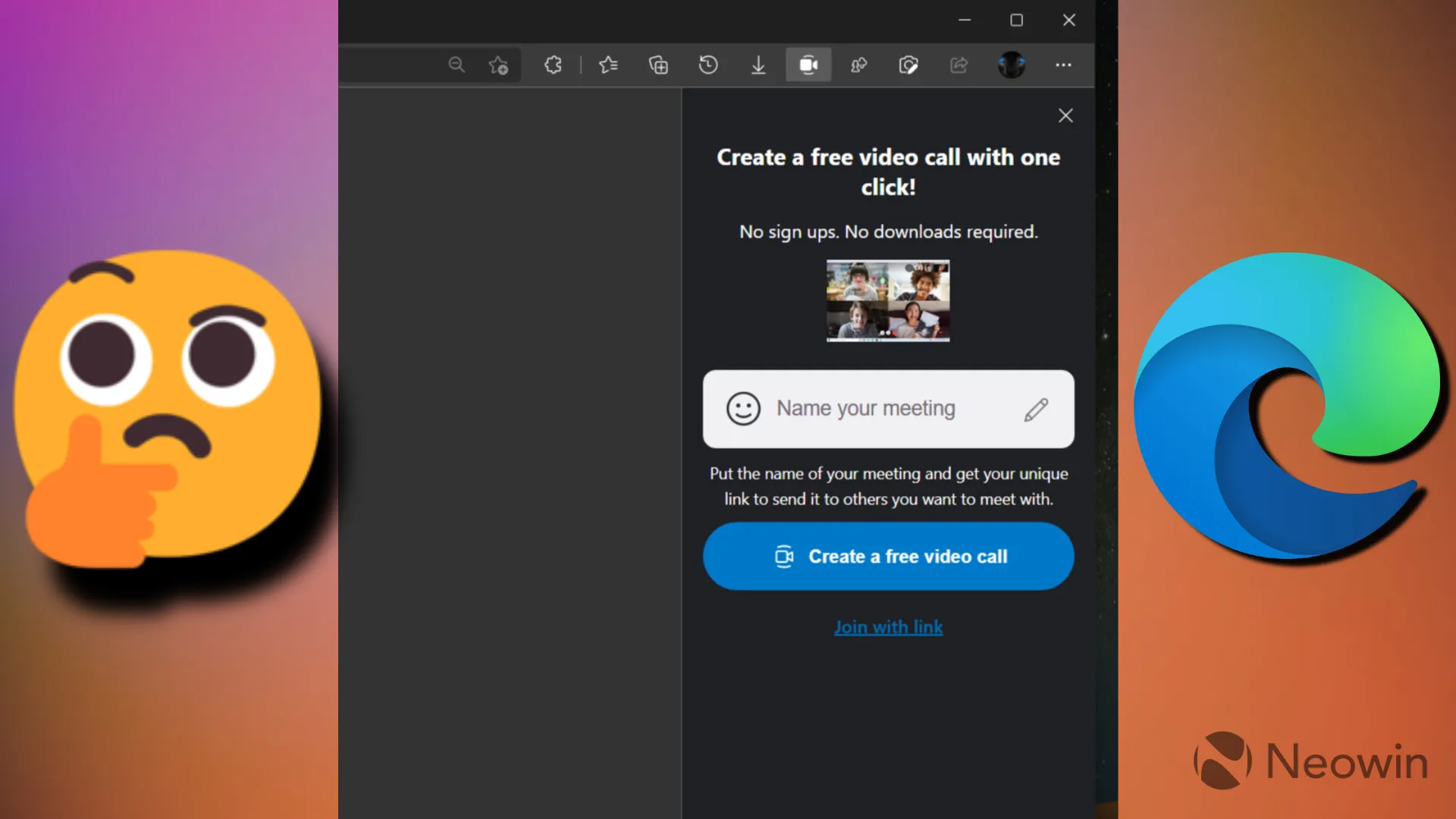The image size is (1456, 819).
Task: Open the Favorites list icon
Action: coord(608,64)
